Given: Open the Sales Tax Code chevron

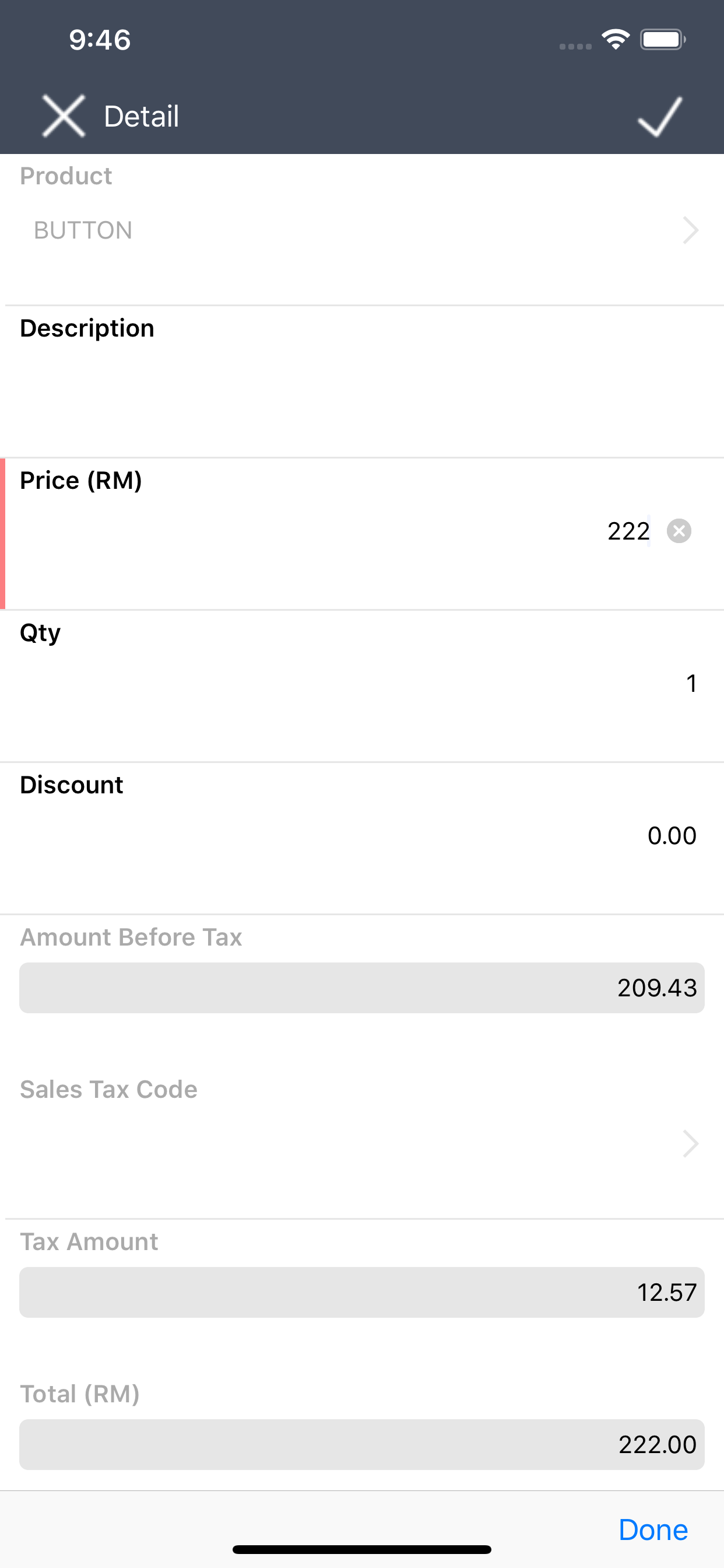Looking at the screenshot, I should pos(691,1144).
